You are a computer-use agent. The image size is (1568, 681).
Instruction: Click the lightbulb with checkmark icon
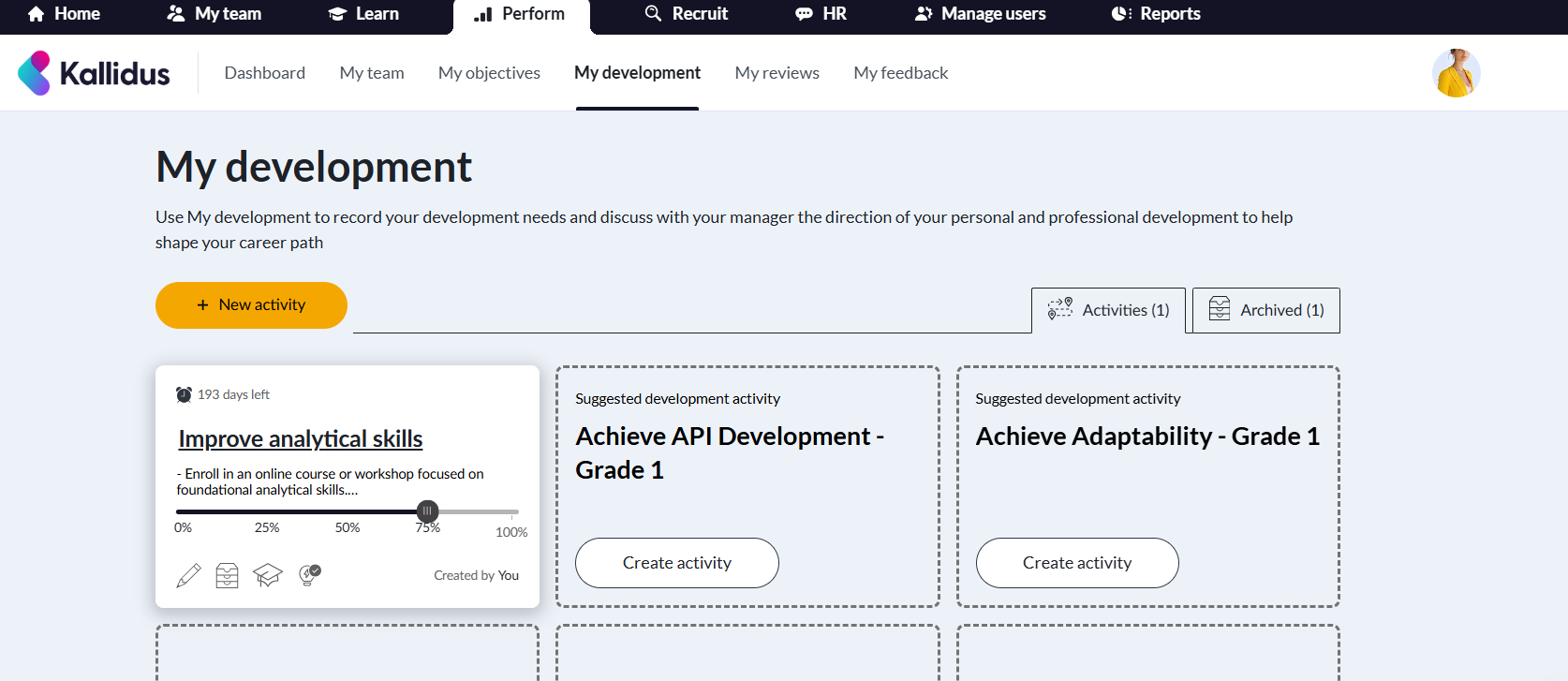pyautogui.click(x=309, y=574)
